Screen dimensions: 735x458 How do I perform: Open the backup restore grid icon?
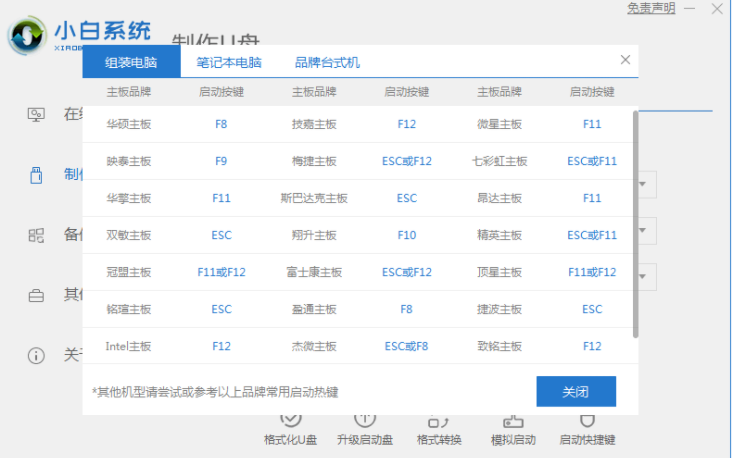[36, 235]
